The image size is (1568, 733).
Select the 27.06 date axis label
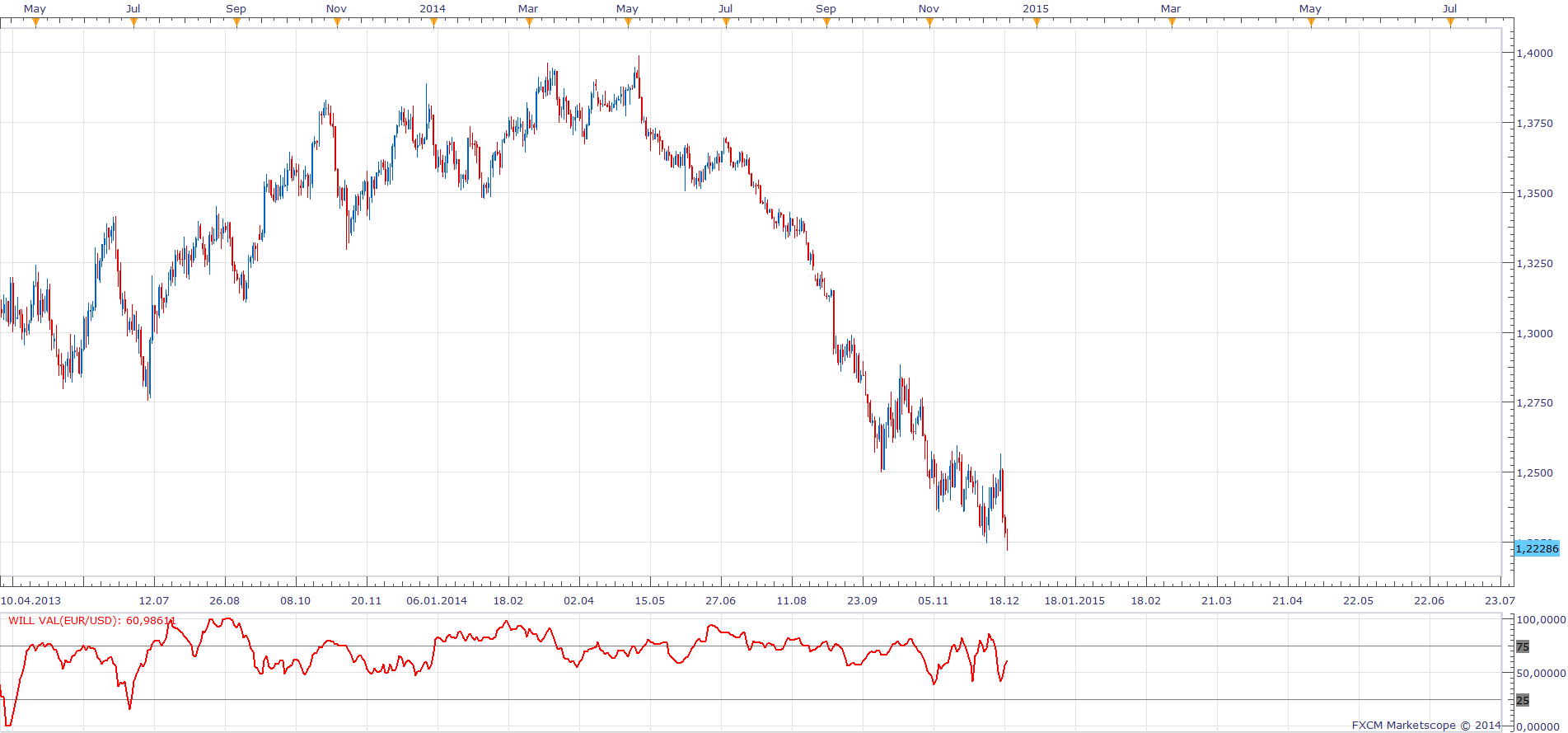click(721, 600)
